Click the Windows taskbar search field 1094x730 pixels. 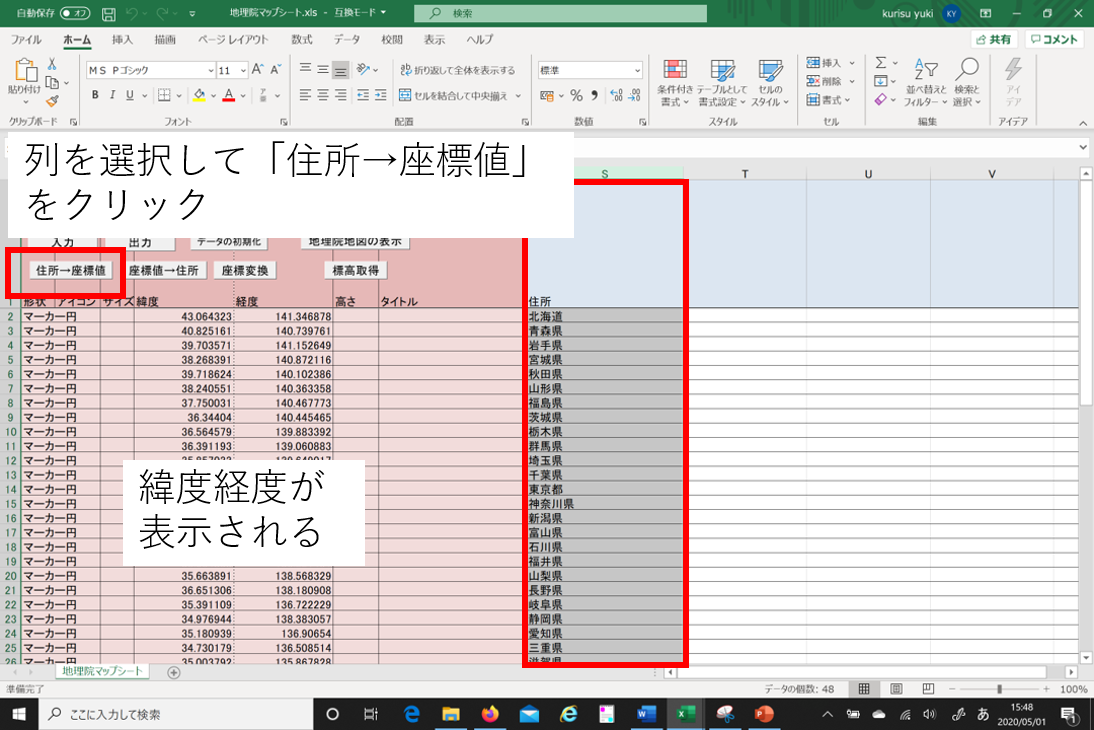177,714
